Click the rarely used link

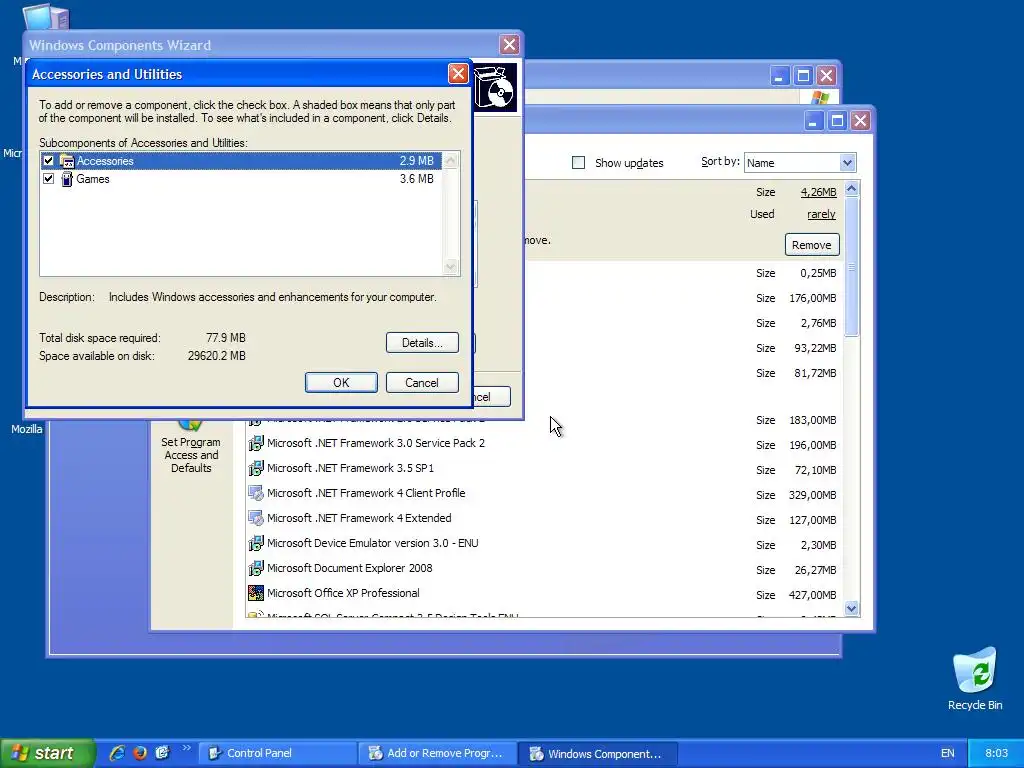coord(821,214)
